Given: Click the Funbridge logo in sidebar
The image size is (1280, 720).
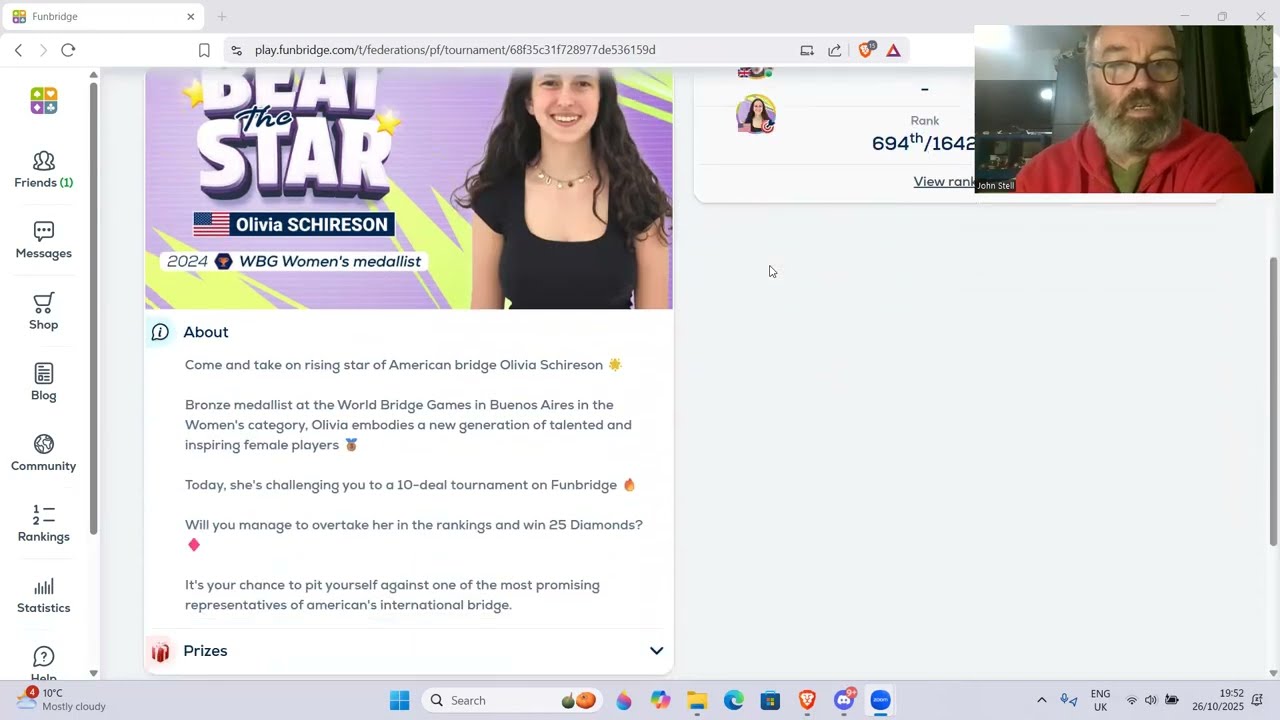Looking at the screenshot, I should [x=44, y=101].
